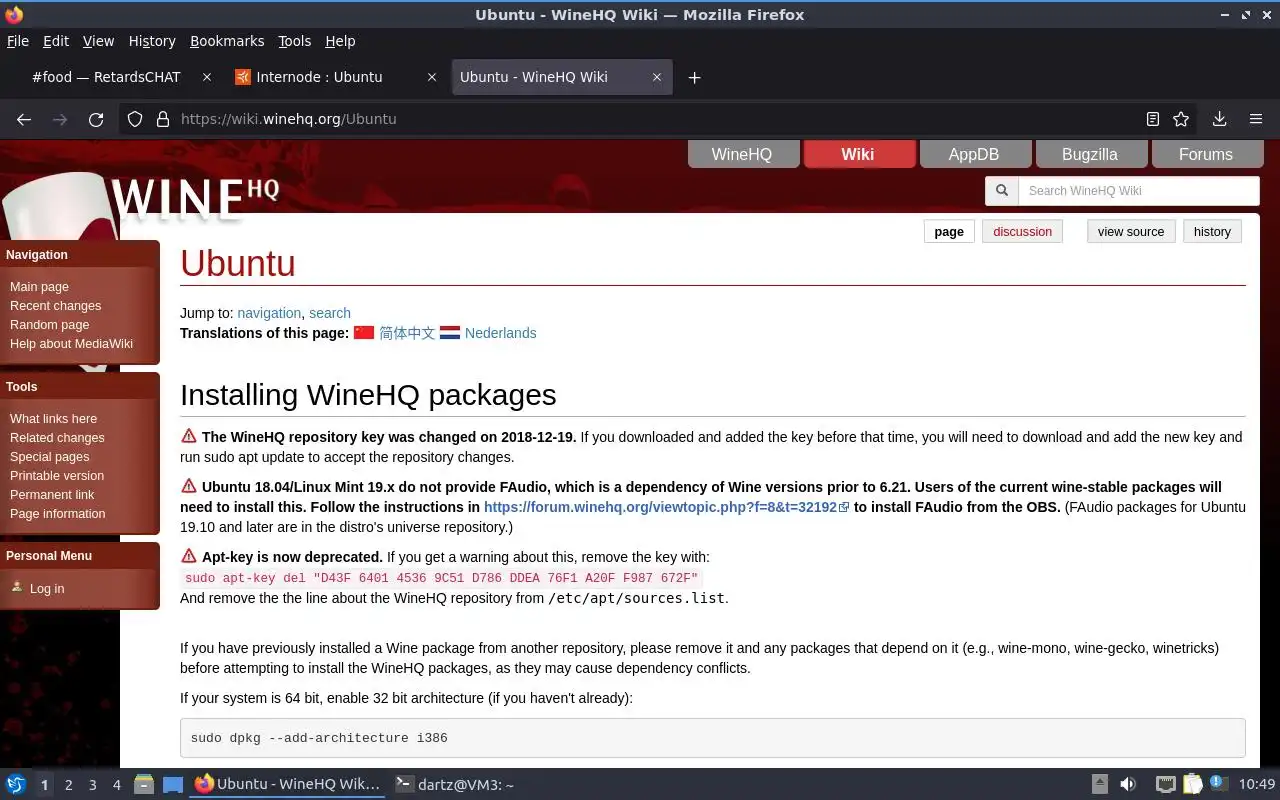The width and height of the screenshot is (1280, 800).
Task: Click the Permanent link entry
Action: (x=52, y=494)
